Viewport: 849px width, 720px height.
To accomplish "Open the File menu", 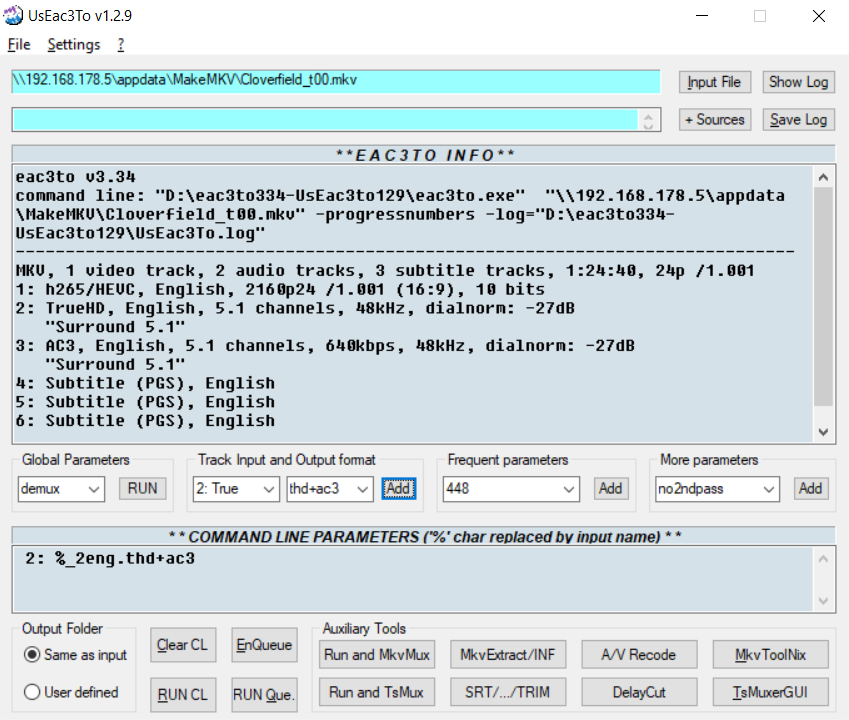I will 19,45.
